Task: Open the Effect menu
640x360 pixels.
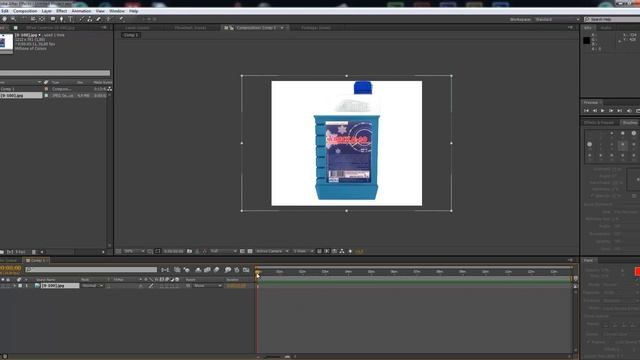Action: tap(62, 11)
